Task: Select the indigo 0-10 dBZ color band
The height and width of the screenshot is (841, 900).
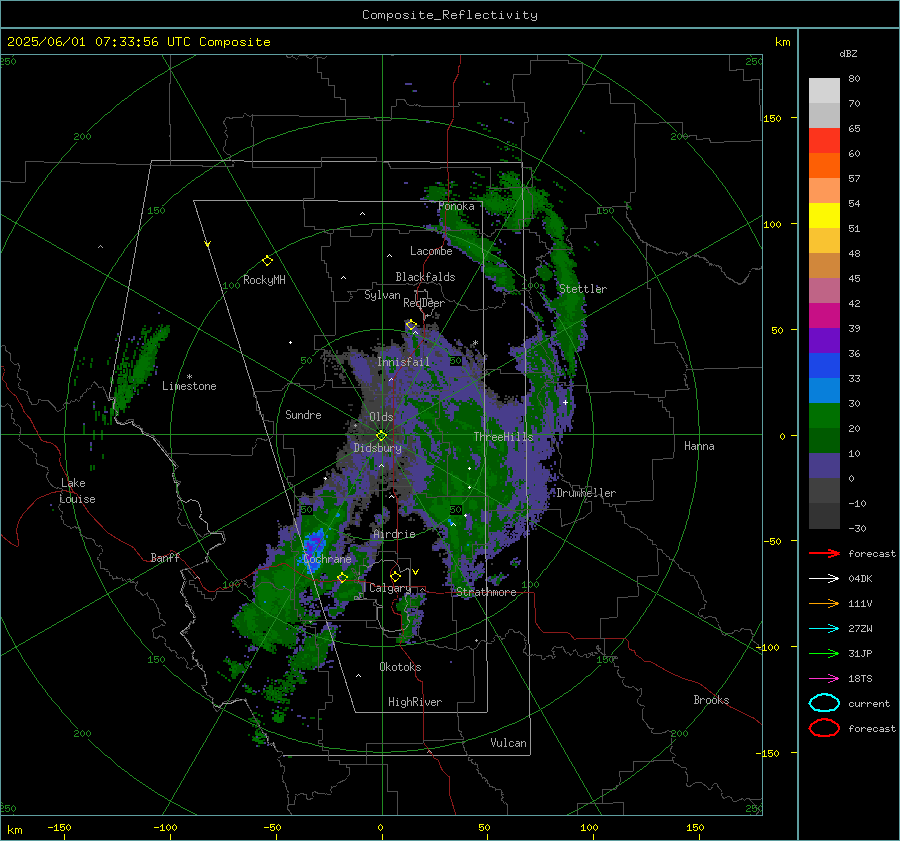Action: 824,466
